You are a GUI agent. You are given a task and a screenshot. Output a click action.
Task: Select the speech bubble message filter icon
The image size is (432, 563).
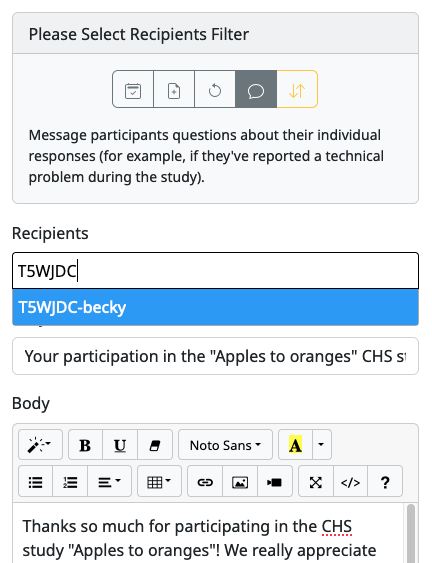coord(256,89)
